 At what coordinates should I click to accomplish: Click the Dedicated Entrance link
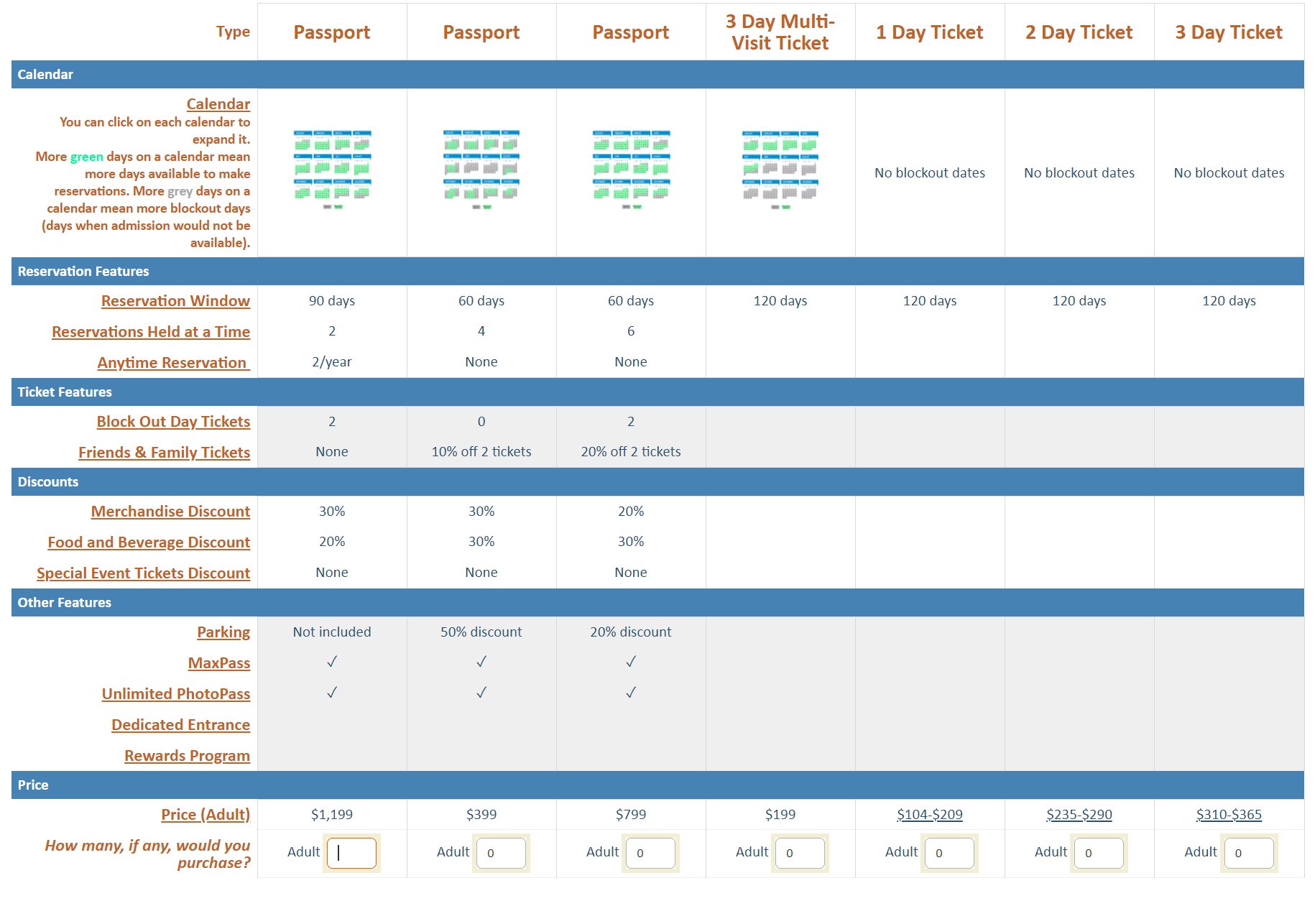coord(180,725)
